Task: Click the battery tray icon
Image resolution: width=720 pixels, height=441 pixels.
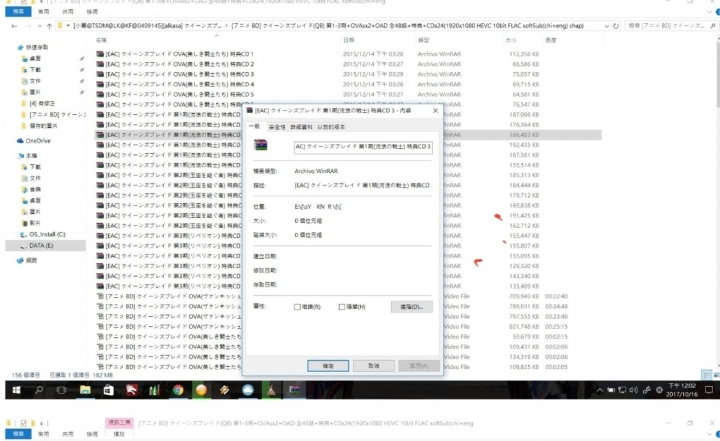Action: tap(611, 390)
